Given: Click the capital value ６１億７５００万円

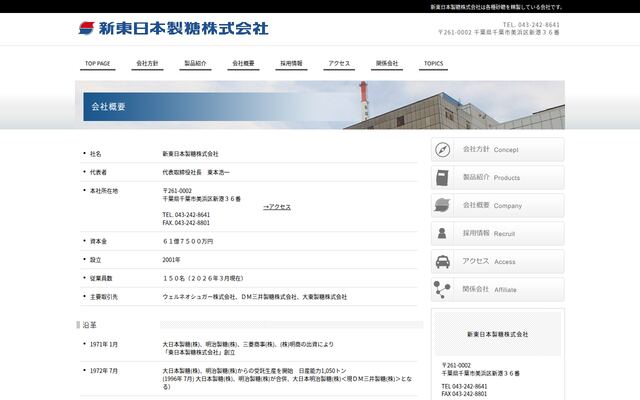Looking at the screenshot, I should click(188, 241).
